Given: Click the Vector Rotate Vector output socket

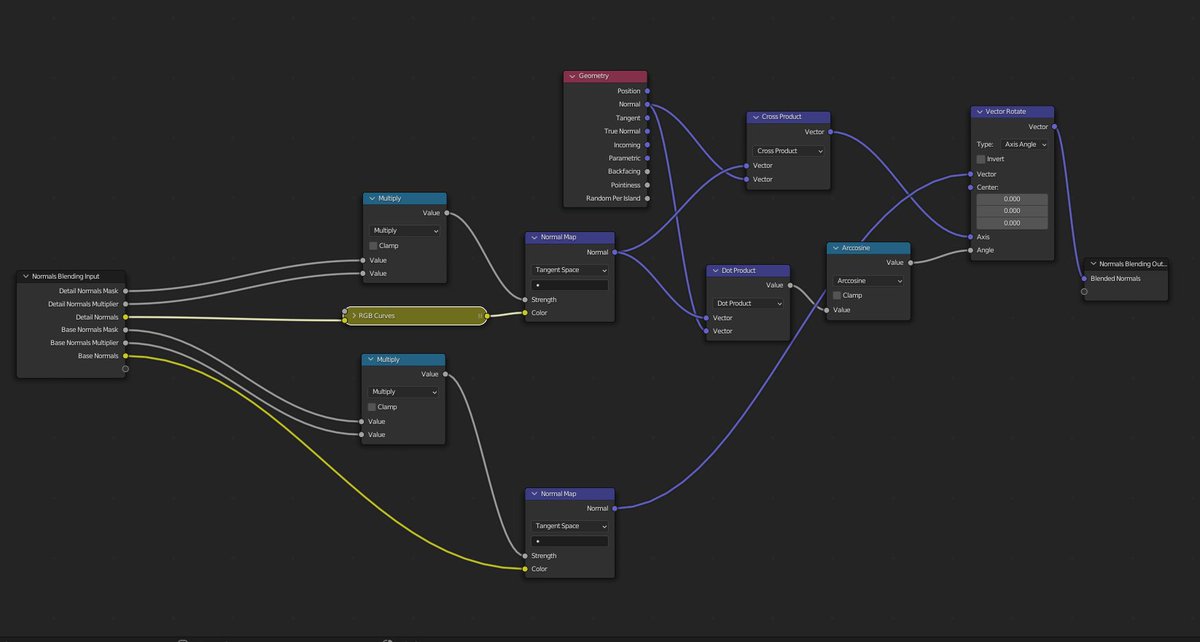Looking at the screenshot, I should coord(1054,127).
